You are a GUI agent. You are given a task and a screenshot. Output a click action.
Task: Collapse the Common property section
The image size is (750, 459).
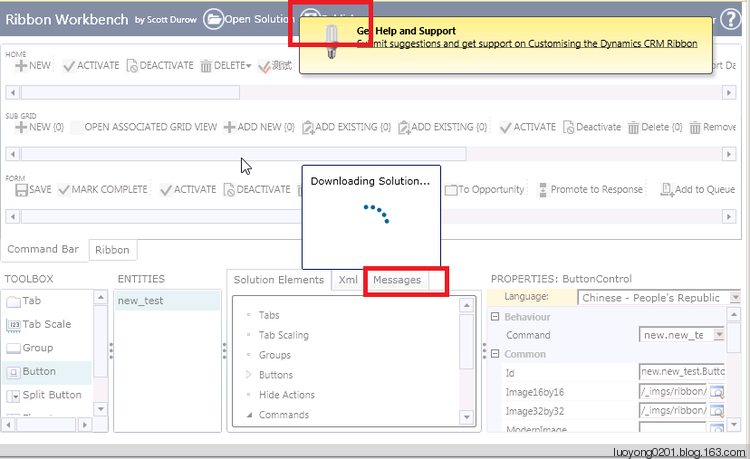coord(495,354)
